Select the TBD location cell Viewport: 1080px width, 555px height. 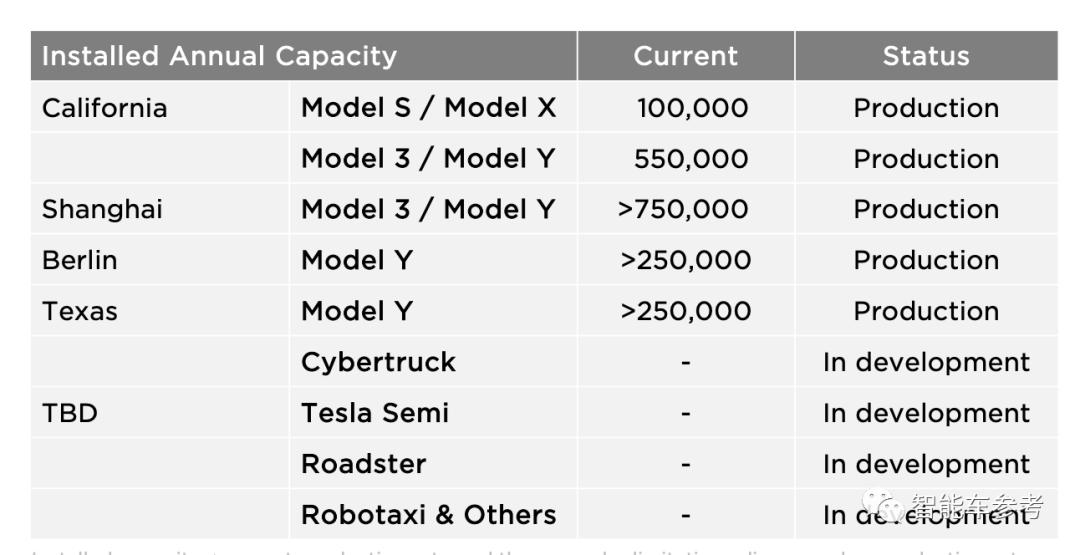tap(70, 413)
